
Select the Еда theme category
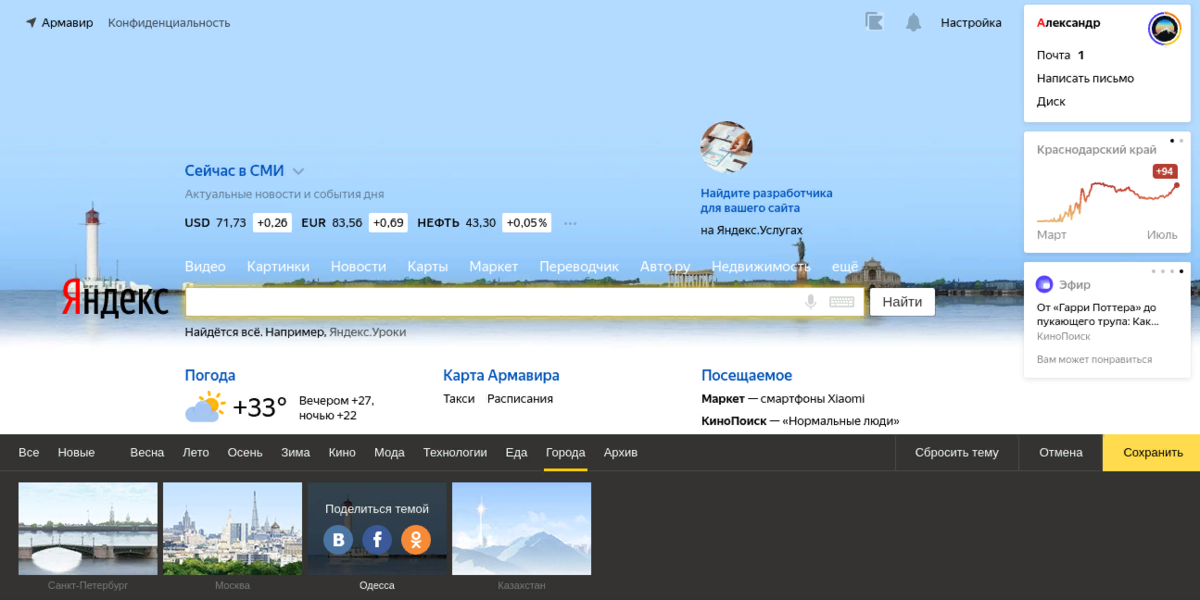pos(516,452)
